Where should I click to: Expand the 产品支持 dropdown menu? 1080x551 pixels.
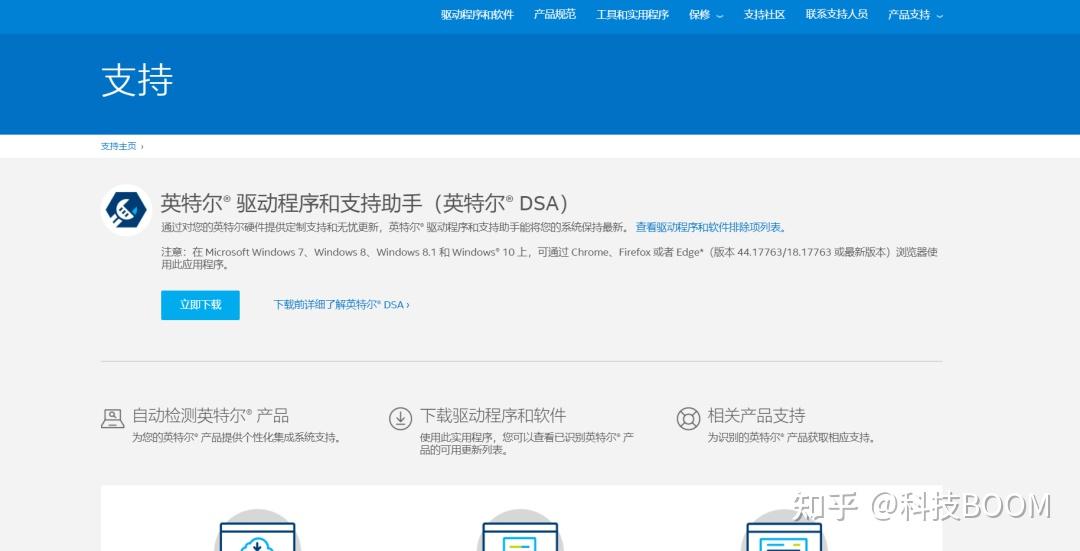[915, 14]
